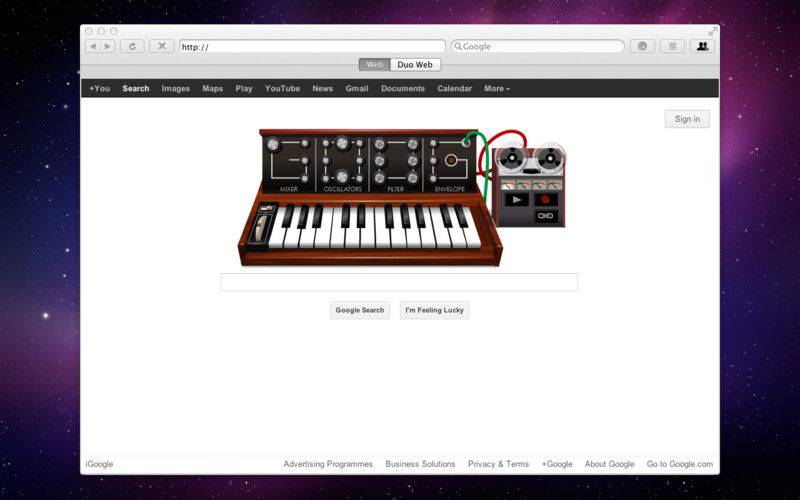Start recording with the red record button
The width and height of the screenshot is (800, 500).
click(x=545, y=199)
